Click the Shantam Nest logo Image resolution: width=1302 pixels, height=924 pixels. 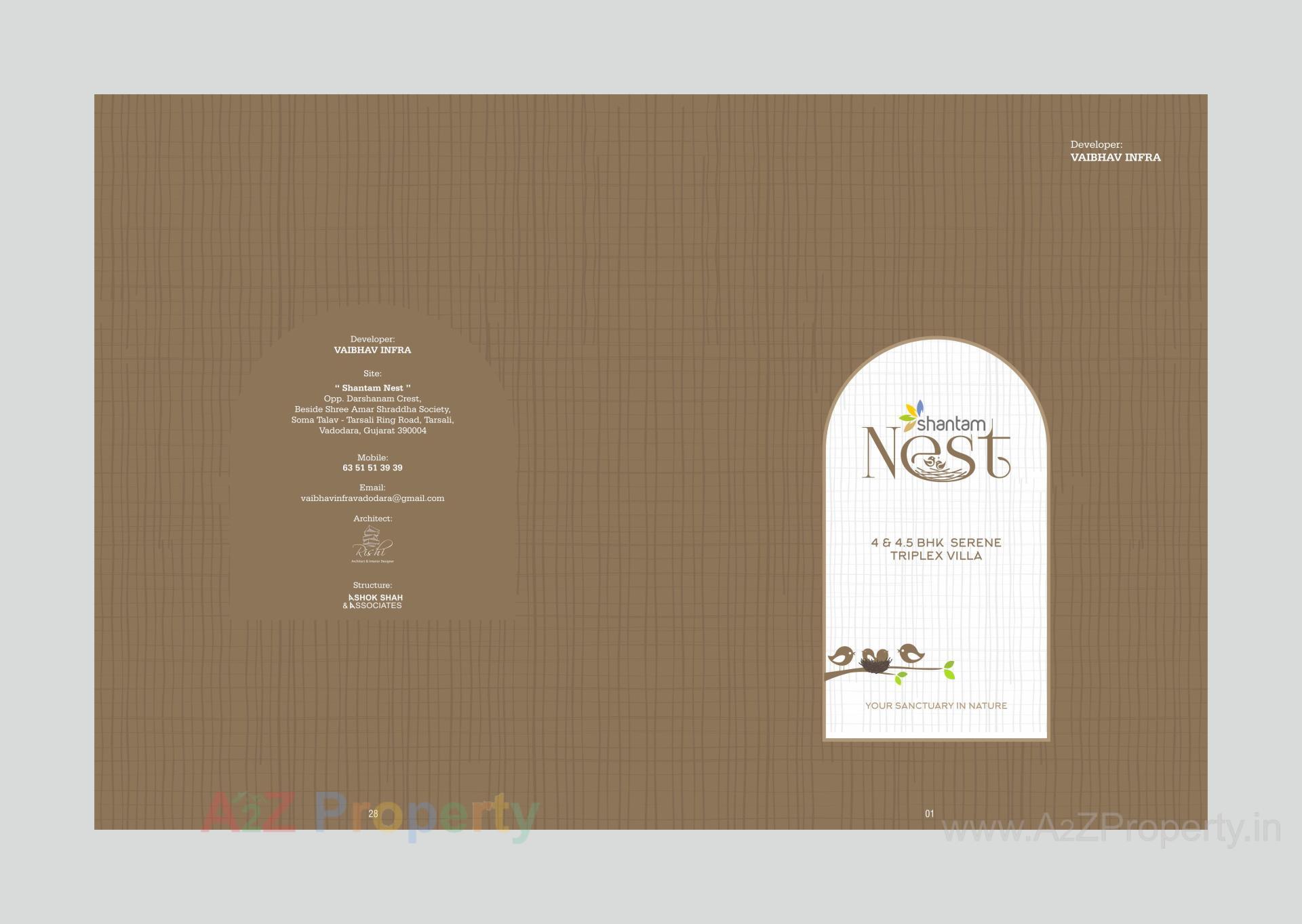937,440
